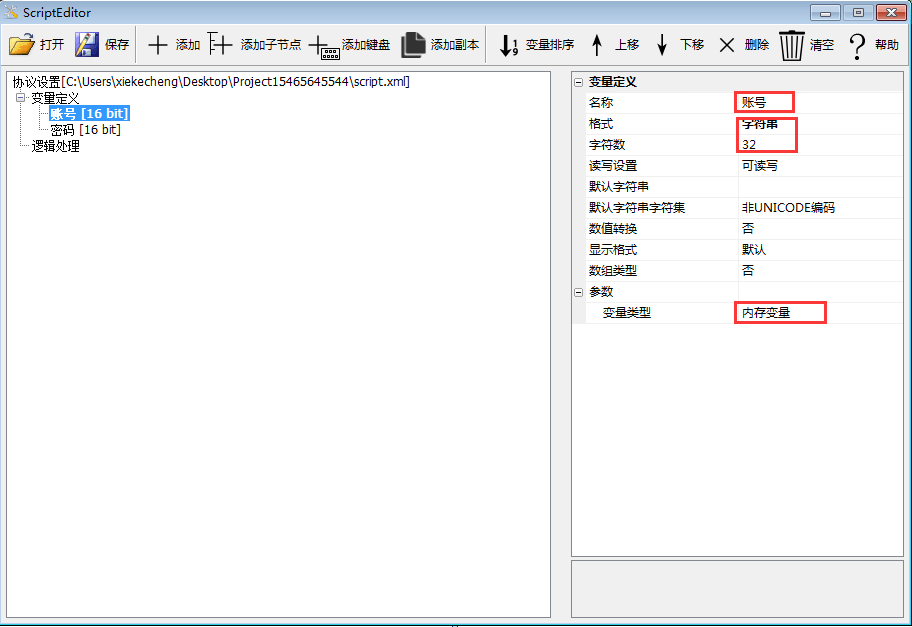This screenshot has height=627, width=912.
Task: Open the 显示格式 value 默认
Action: (x=820, y=250)
